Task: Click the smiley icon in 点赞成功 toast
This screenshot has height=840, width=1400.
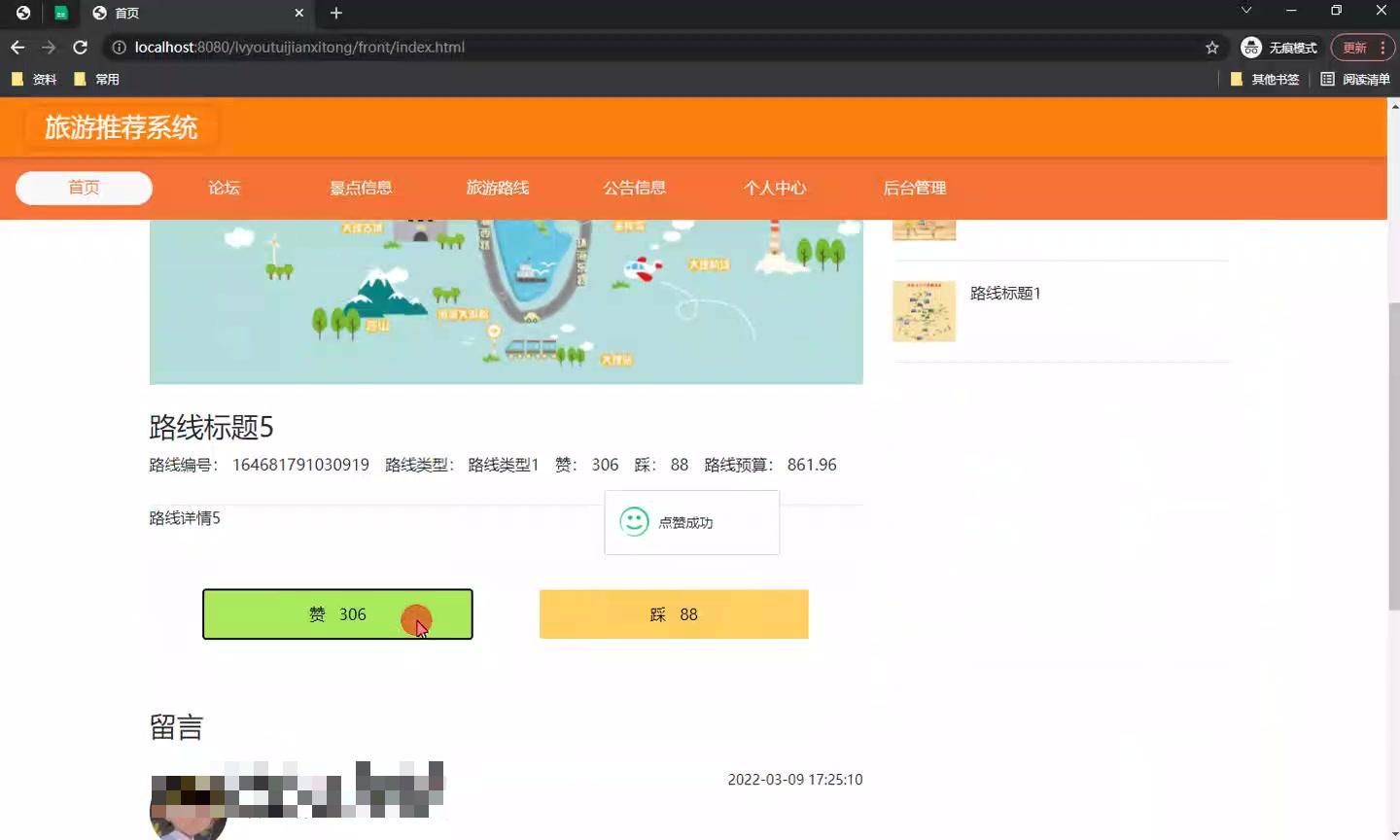Action: [x=634, y=522]
